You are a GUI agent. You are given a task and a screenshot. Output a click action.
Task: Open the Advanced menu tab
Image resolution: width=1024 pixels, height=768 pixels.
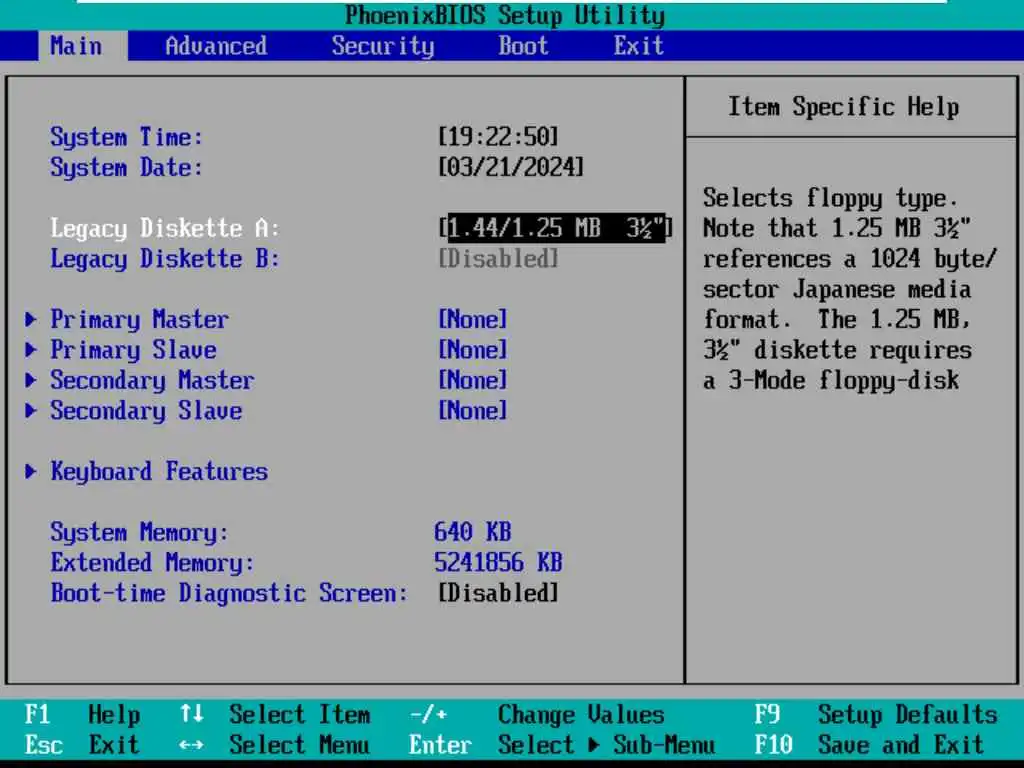click(216, 46)
